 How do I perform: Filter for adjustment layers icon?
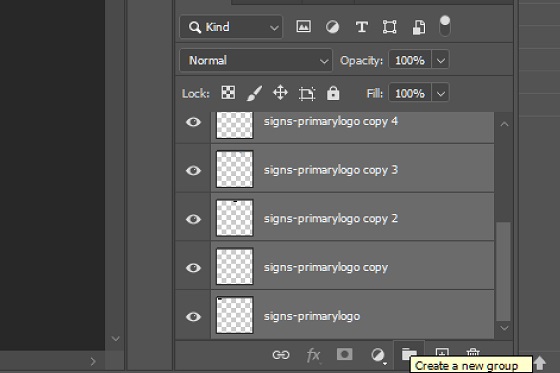pyautogui.click(x=332, y=27)
